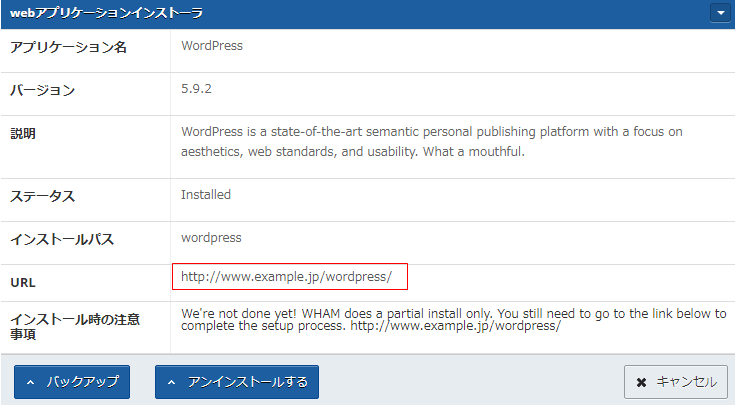Click the 説明 row label
The image size is (735, 405).
(23, 133)
